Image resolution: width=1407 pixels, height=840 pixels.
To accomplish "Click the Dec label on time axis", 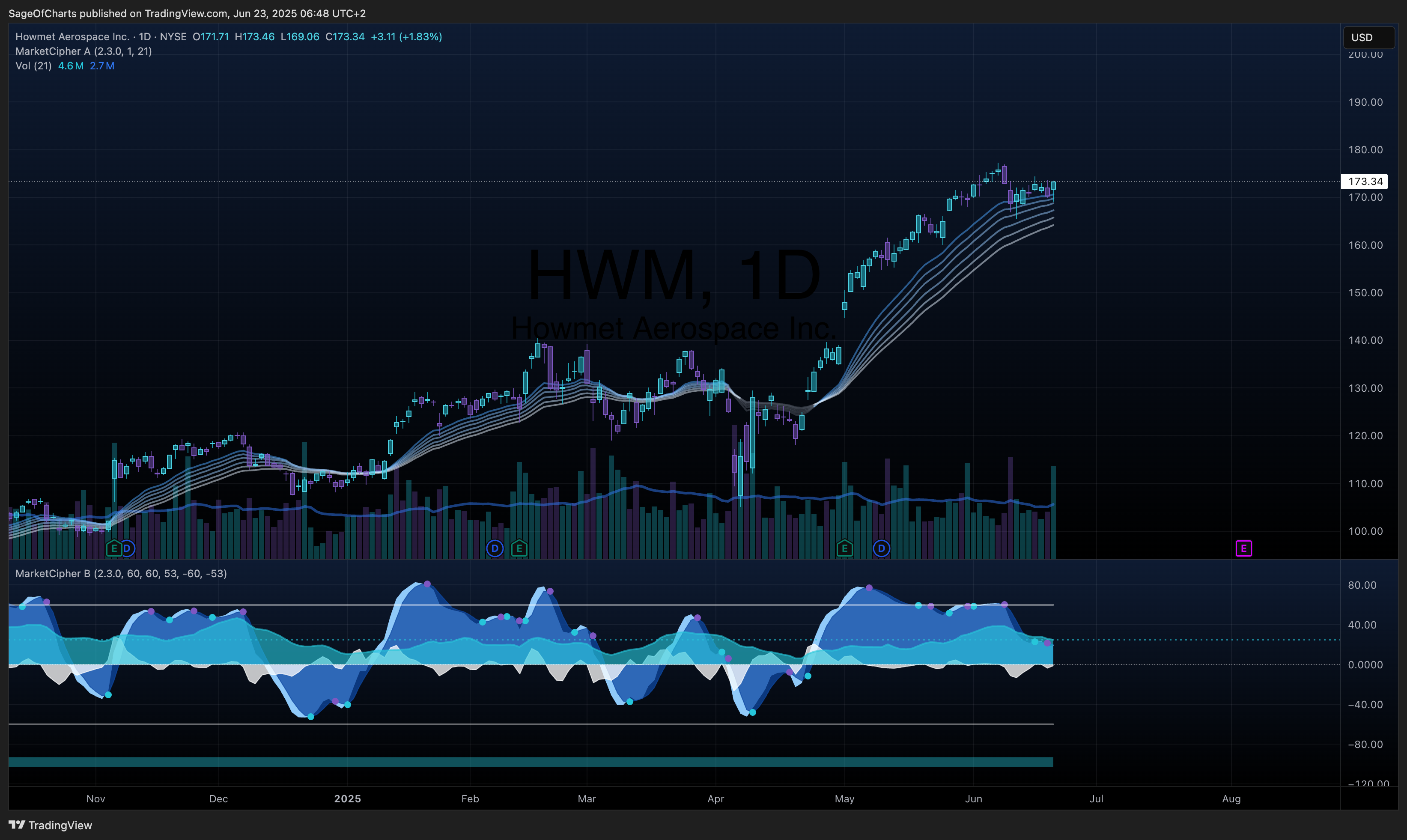I will [218, 799].
